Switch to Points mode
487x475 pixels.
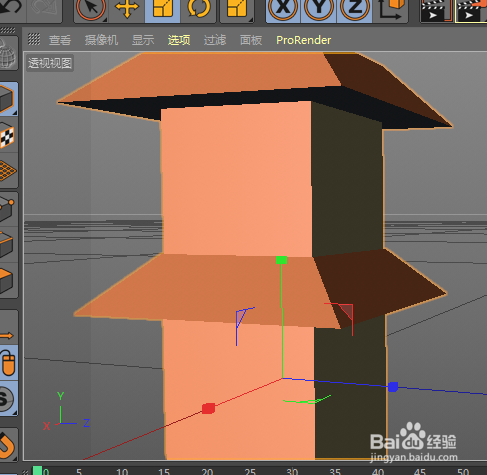click(8, 208)
